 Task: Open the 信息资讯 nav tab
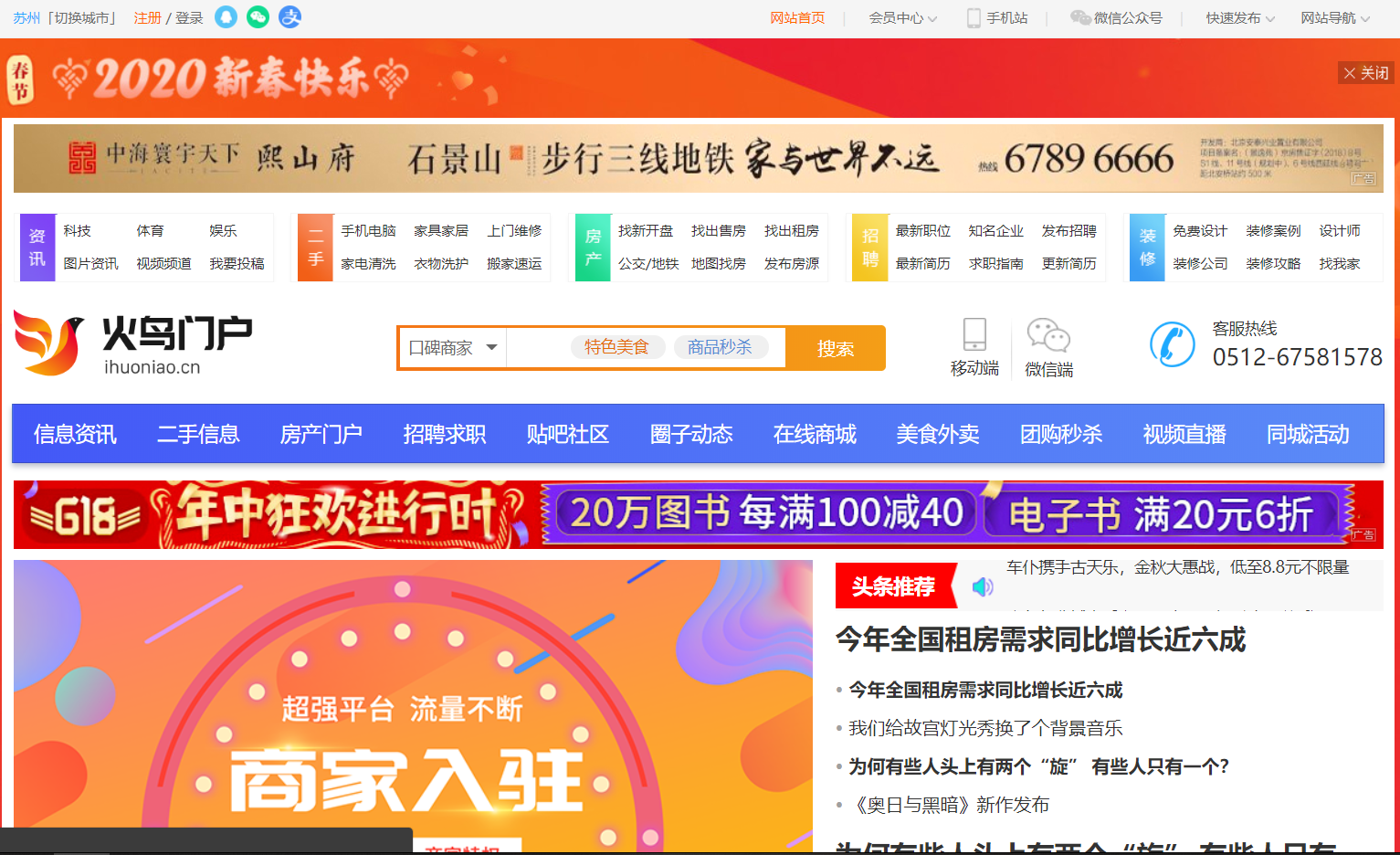tap(75, 434)
